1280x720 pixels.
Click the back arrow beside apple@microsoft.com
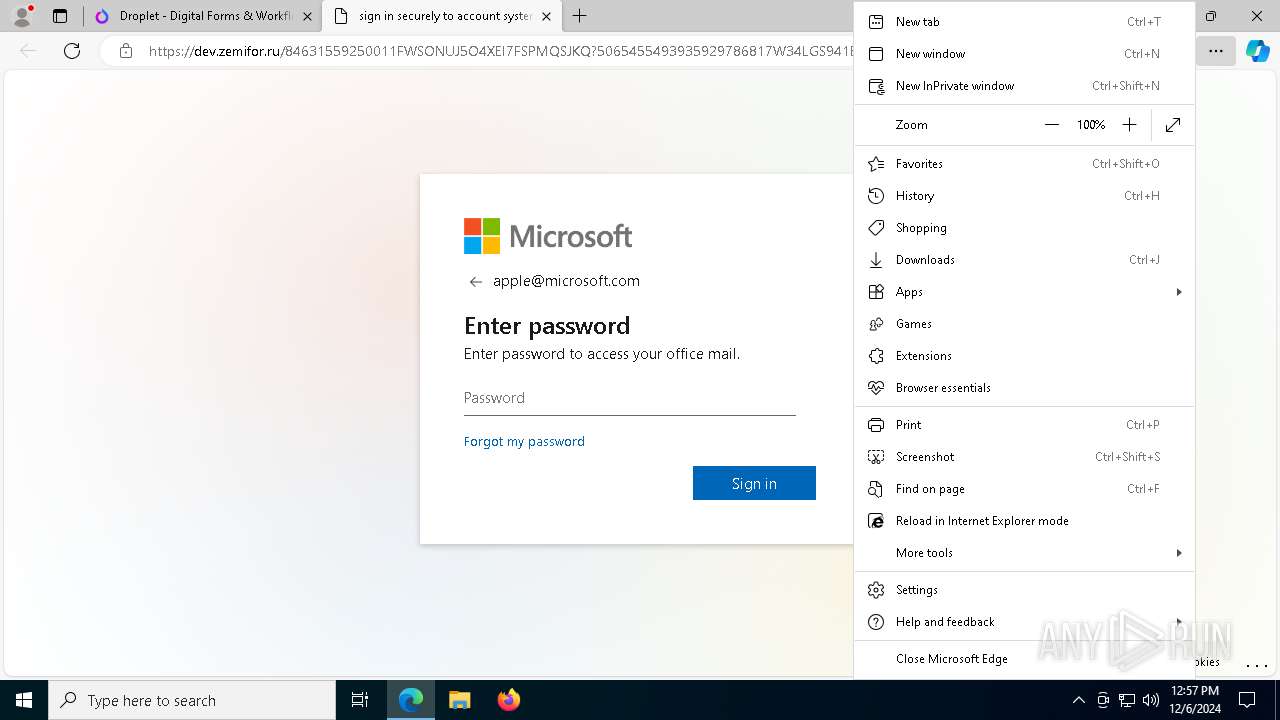pos(476,282)
